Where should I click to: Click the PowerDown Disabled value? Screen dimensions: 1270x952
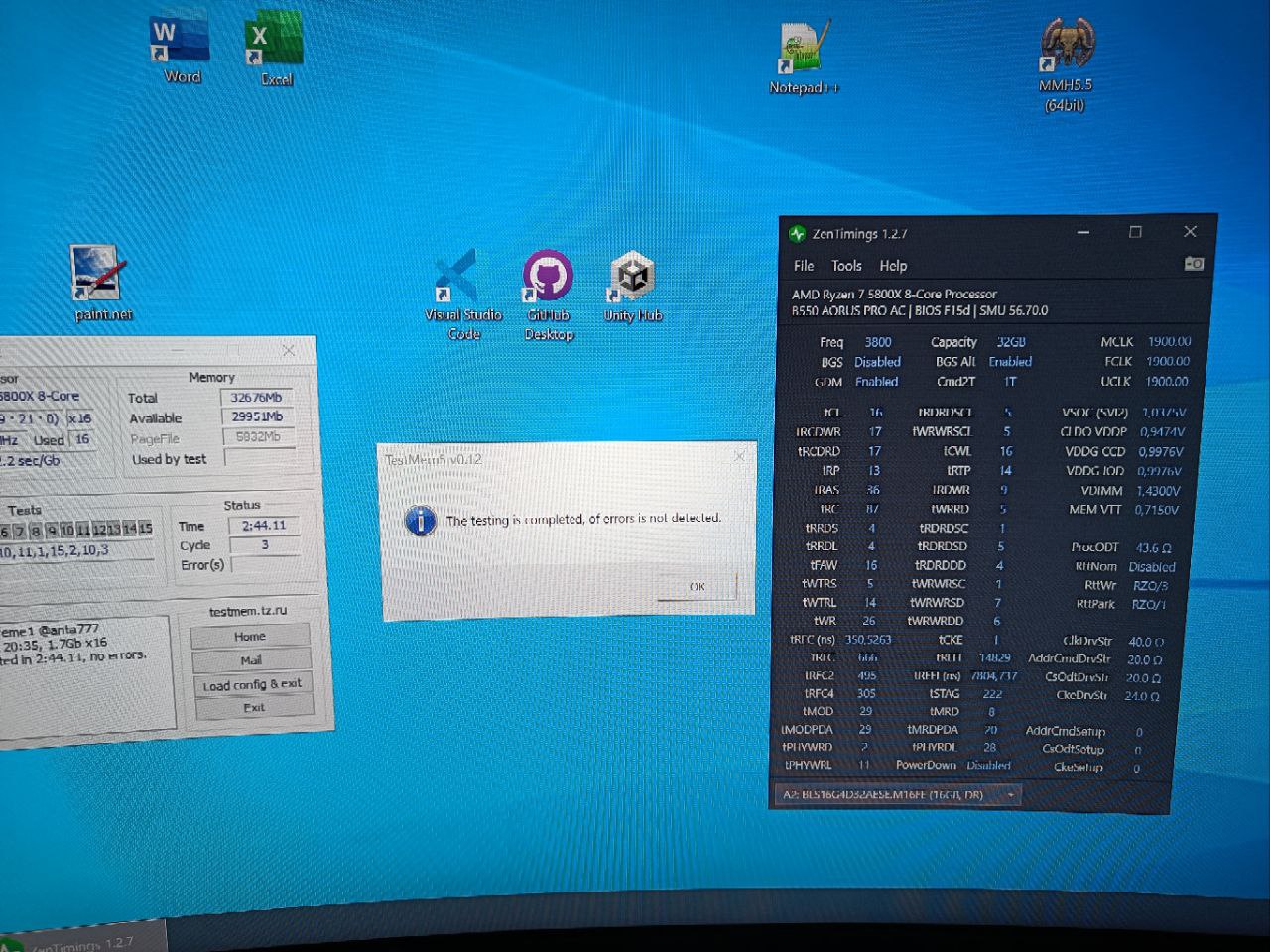(x=988, y=765)
